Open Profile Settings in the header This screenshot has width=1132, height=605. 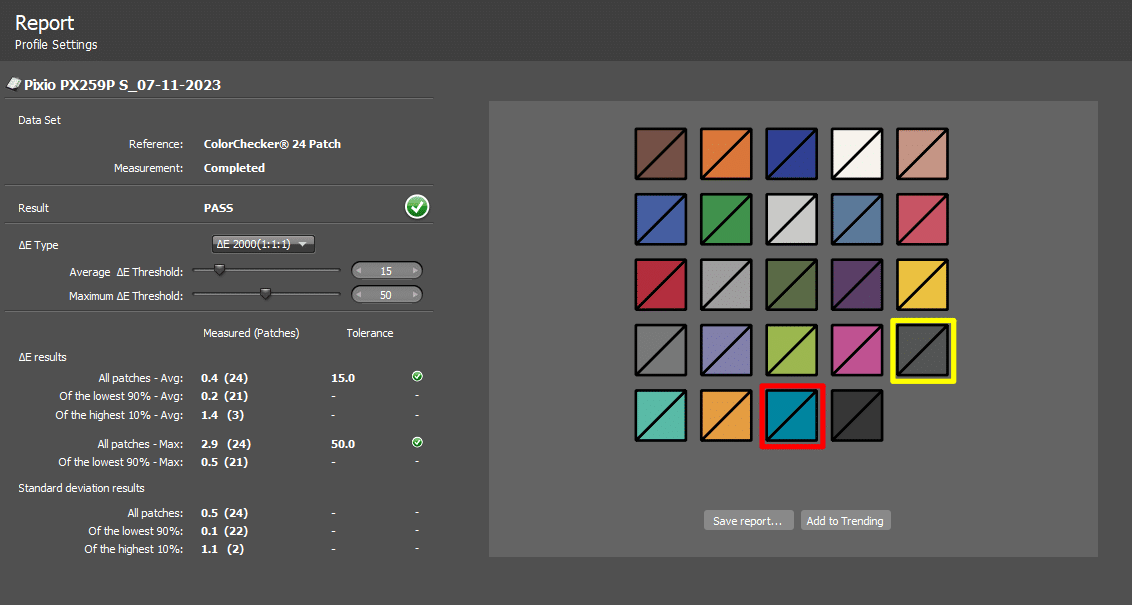[x=56, y=45]
